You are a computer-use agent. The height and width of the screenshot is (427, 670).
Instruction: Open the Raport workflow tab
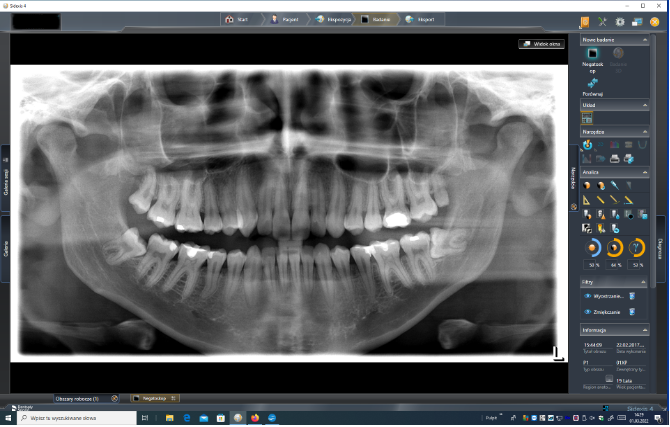(420, 19)
